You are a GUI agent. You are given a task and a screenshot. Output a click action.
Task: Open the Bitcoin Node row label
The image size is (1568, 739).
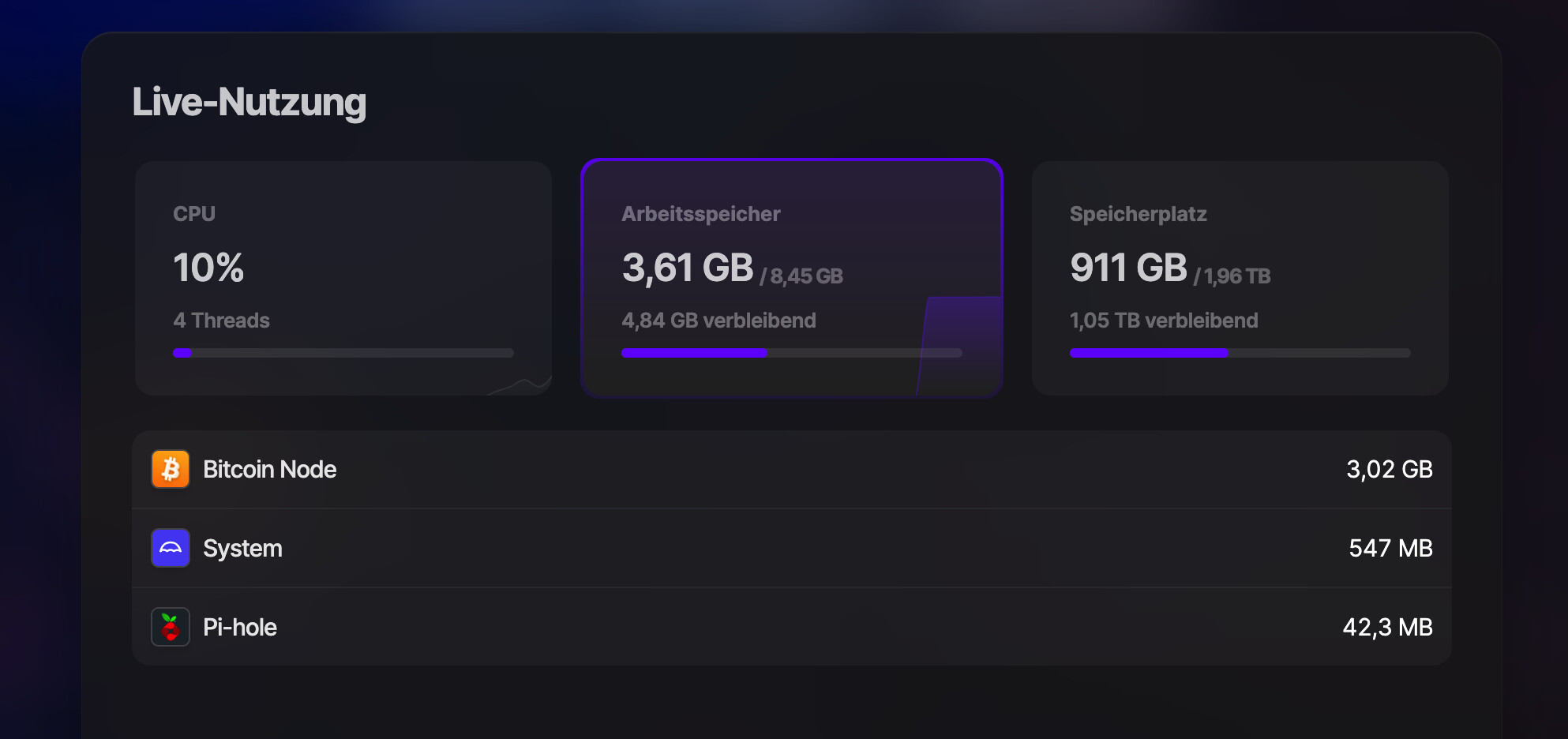pos(270,470)
